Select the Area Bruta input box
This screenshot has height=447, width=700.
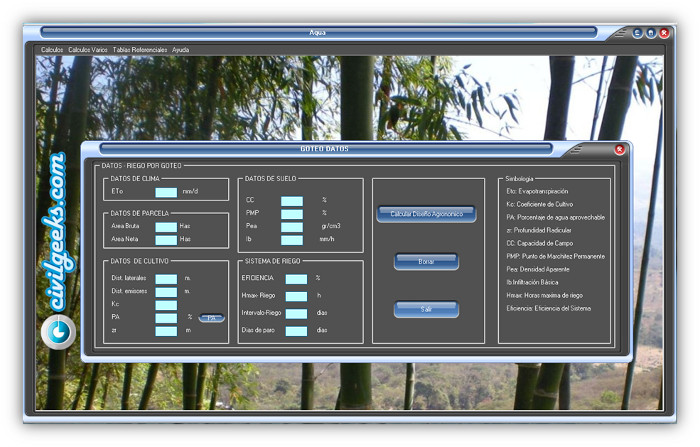pos(166,227)
